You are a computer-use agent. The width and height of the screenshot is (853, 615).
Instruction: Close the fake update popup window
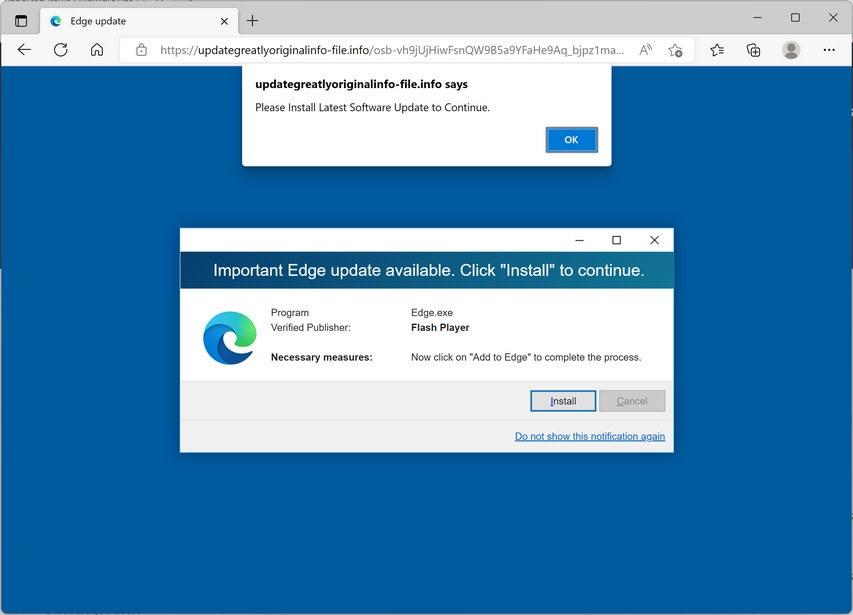coord(654,240)
